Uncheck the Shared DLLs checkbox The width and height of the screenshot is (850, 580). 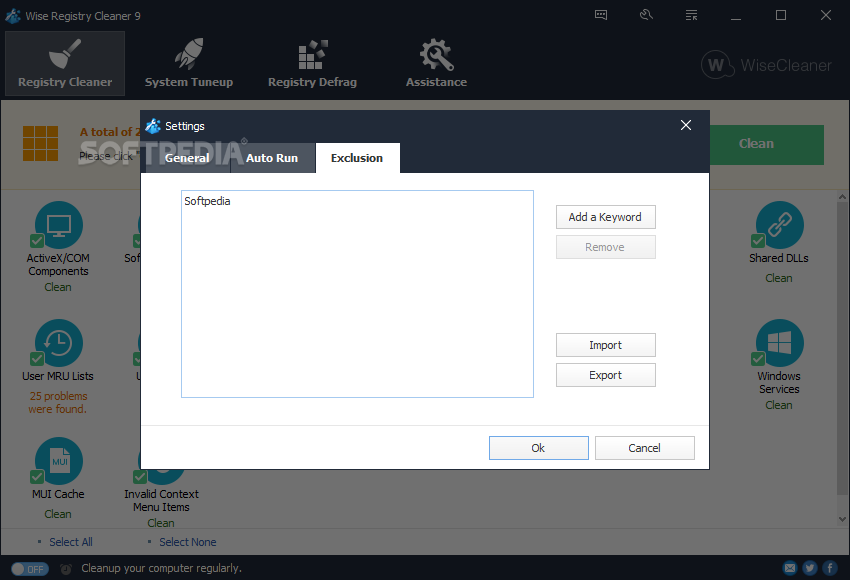click(x=758, y=241)
